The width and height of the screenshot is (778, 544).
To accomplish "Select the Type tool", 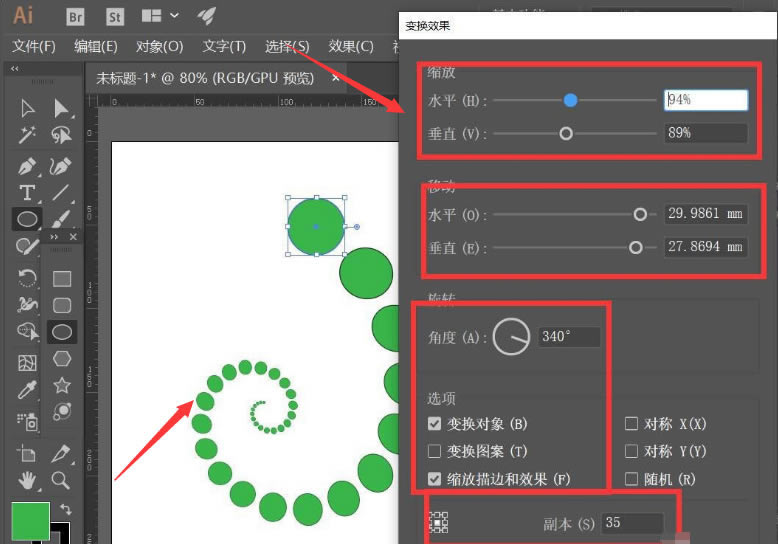I will pos(27,193).
